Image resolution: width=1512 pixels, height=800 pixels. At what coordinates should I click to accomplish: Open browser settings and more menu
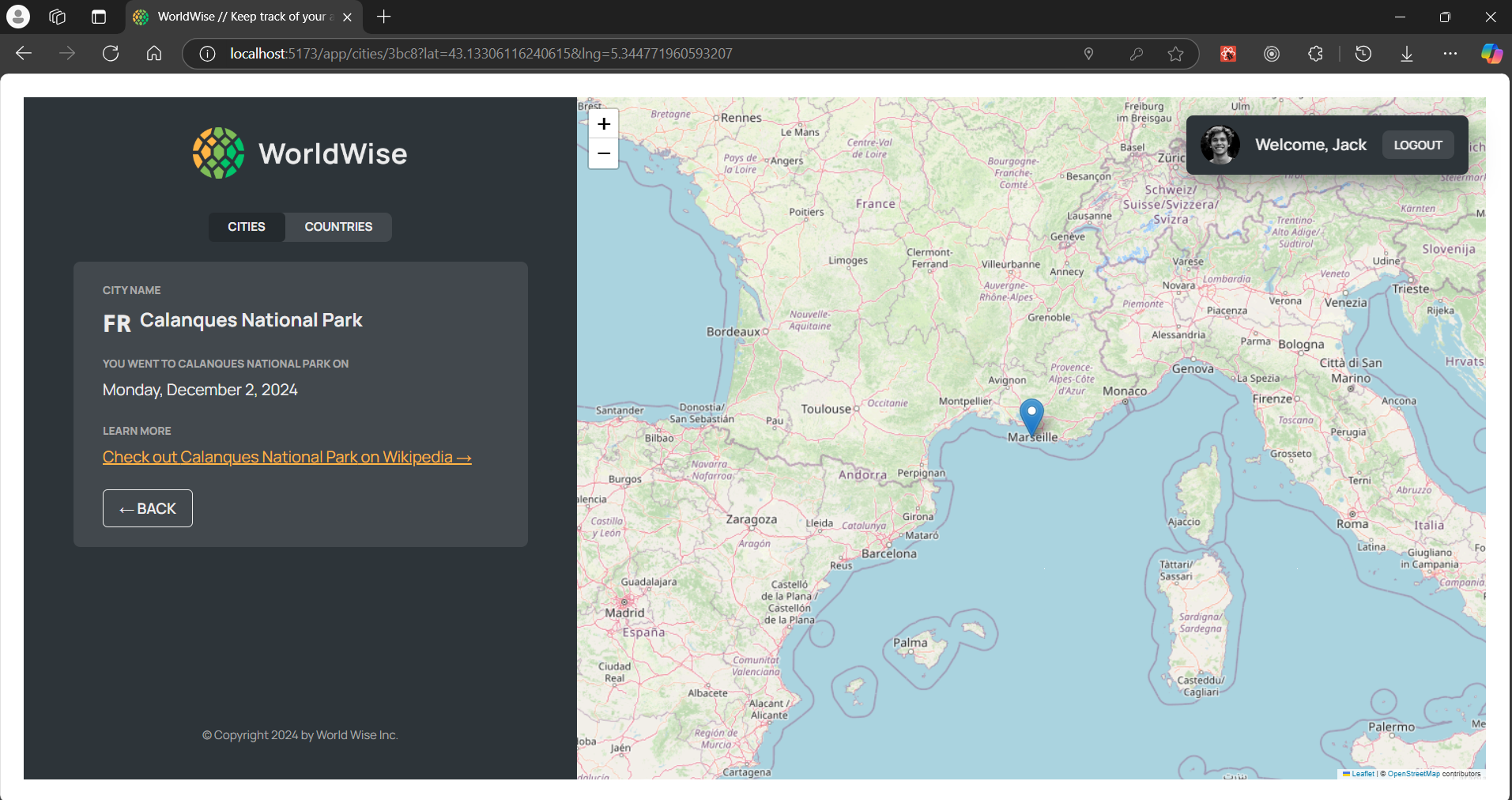pyautogui.click(x=1450, y=54)
